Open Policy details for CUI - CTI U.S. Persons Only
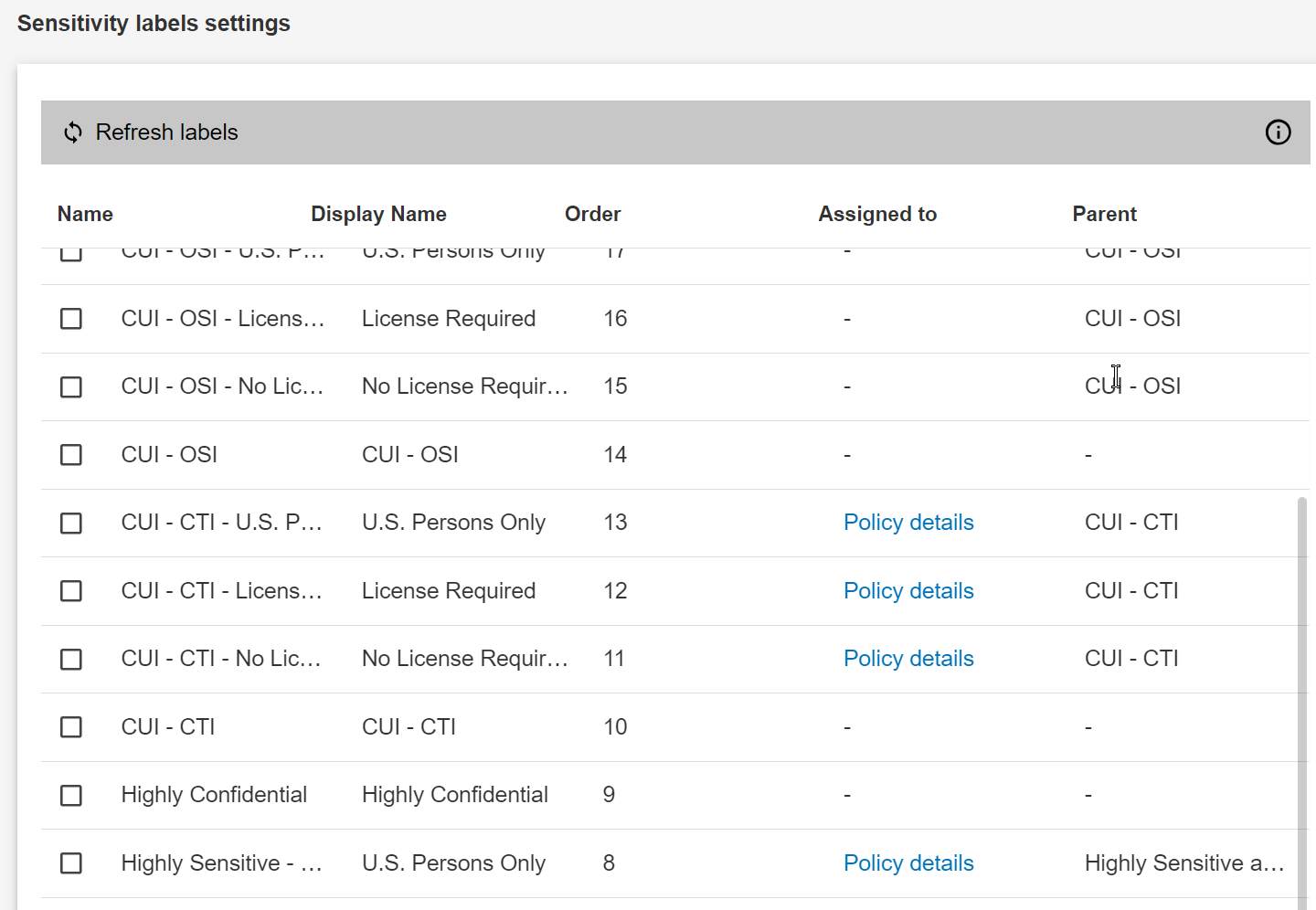The height and width of the screenshot is (910, 1316). 908,522
